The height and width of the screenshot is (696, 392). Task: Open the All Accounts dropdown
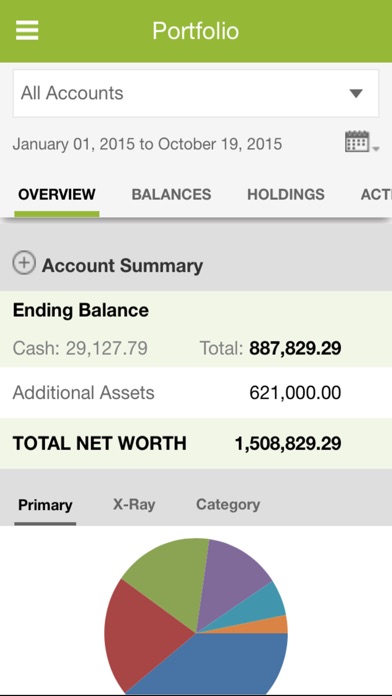(196, 93)
